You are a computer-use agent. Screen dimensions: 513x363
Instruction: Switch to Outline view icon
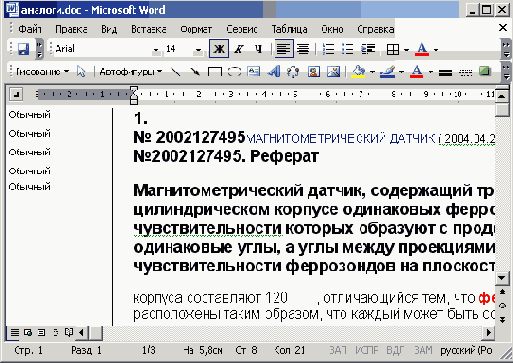55,332
